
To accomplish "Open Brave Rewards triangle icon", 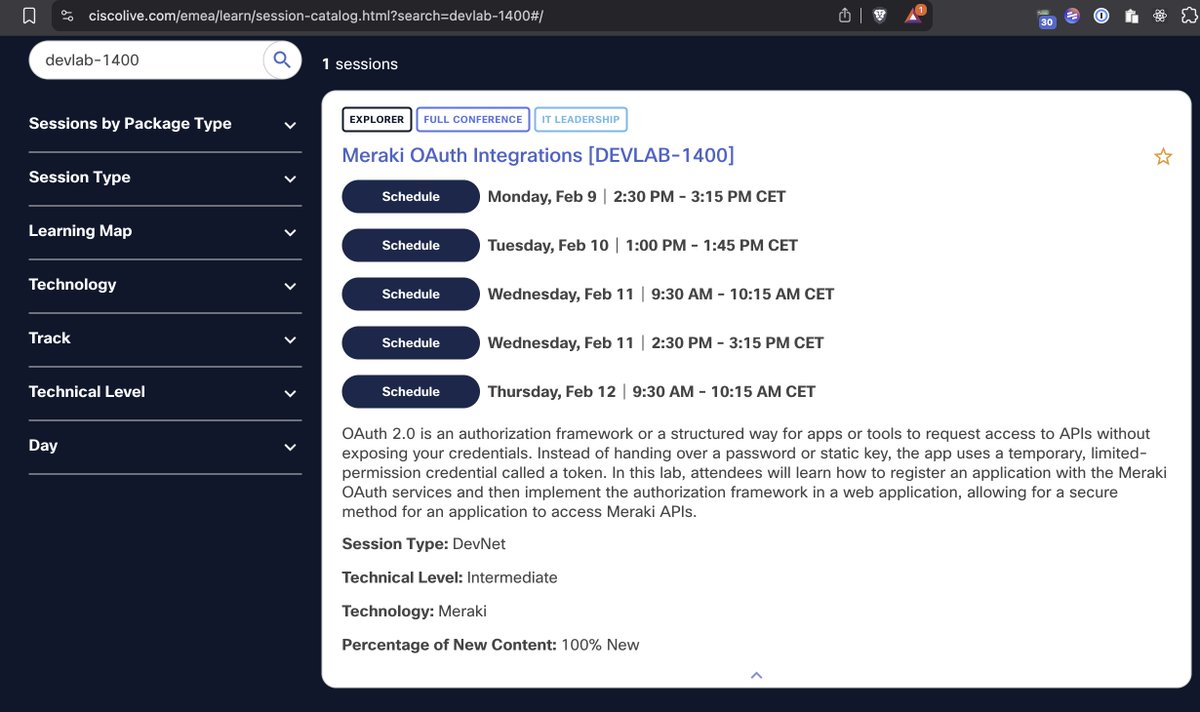I will point(913,15).
